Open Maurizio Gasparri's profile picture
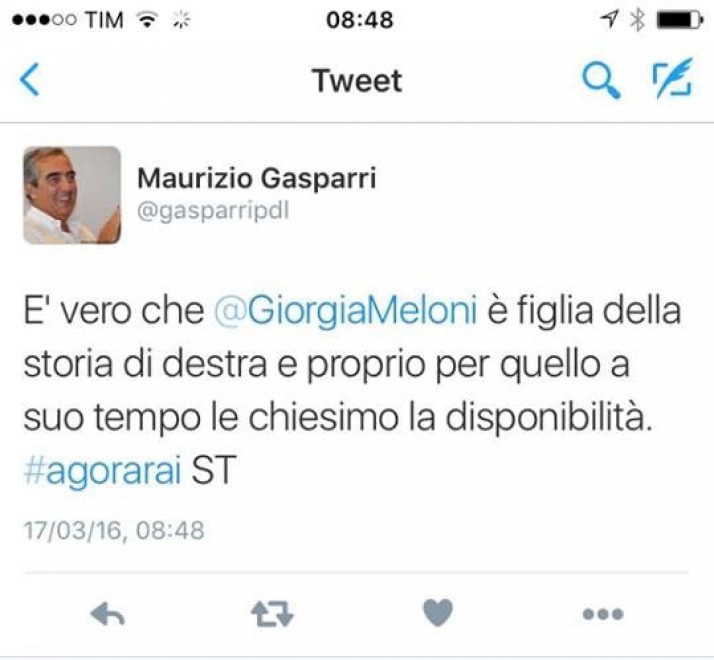Screen dimensions: 714x660 click(x=72, y=195)
